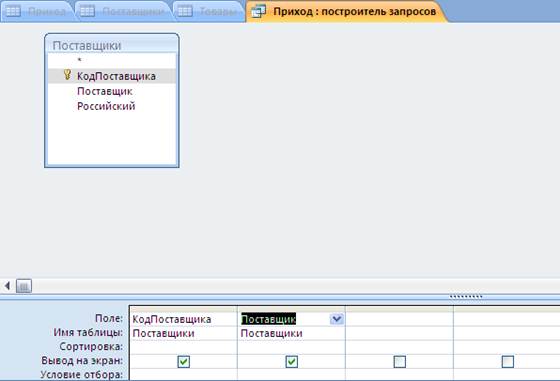
Task: Click the Сортировка: row label
Action: [91, 346]
